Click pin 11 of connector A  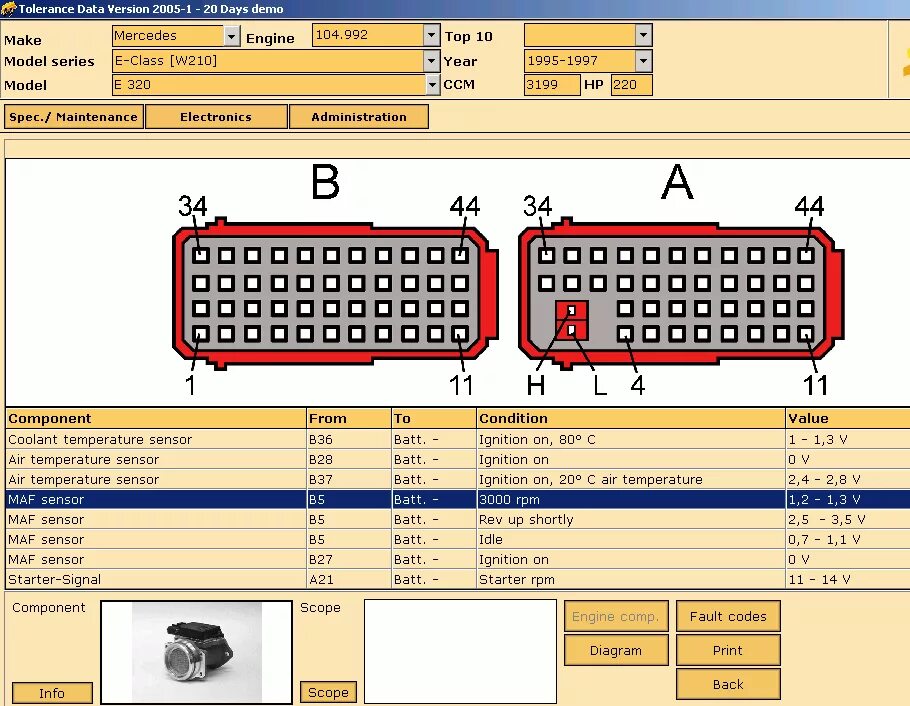pyautogui.click(x=806, y=334)
